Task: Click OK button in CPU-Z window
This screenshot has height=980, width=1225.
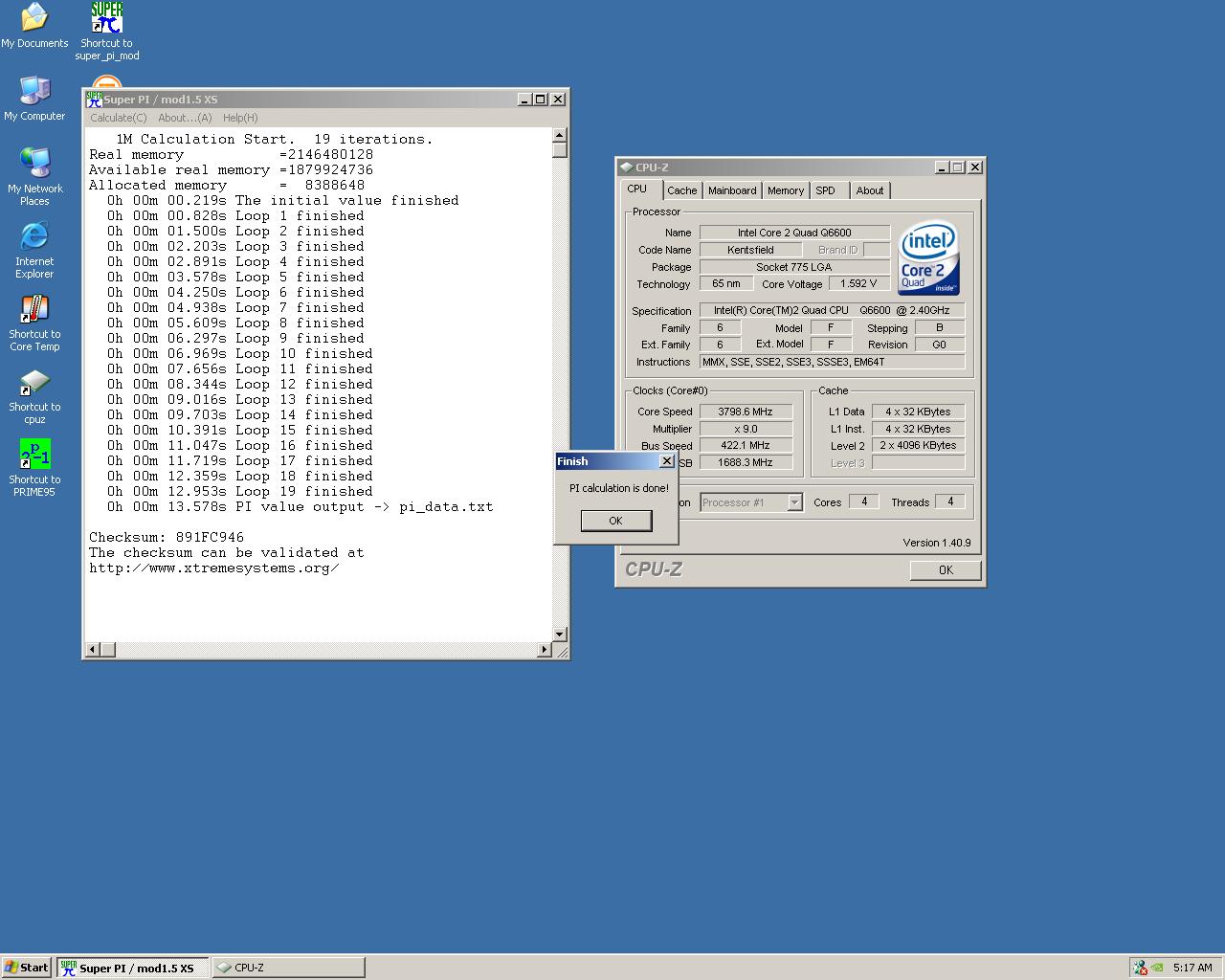Action: click(x=946, y=569)
